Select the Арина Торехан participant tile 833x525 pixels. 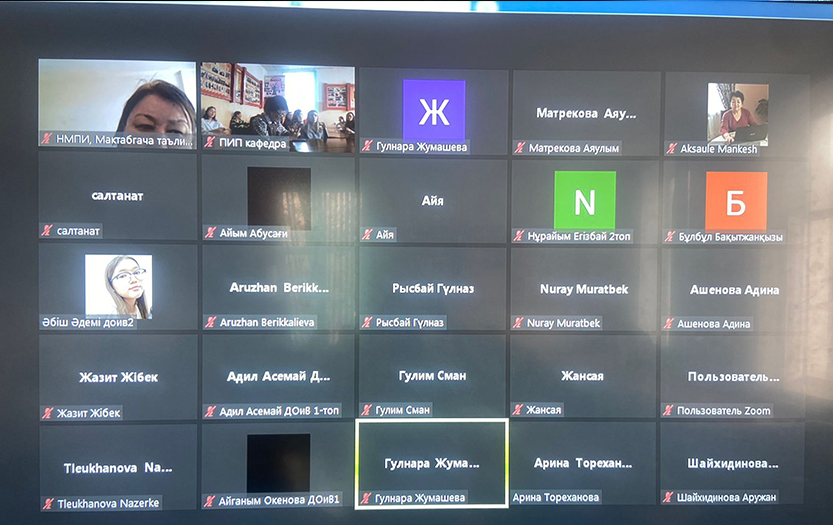tap(583, 464)
